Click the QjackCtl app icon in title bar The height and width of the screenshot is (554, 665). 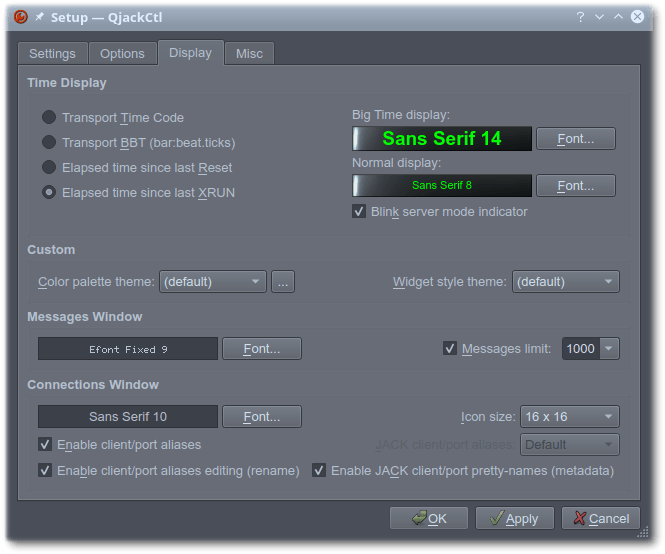pyautogui.click(x=20, y=17)
